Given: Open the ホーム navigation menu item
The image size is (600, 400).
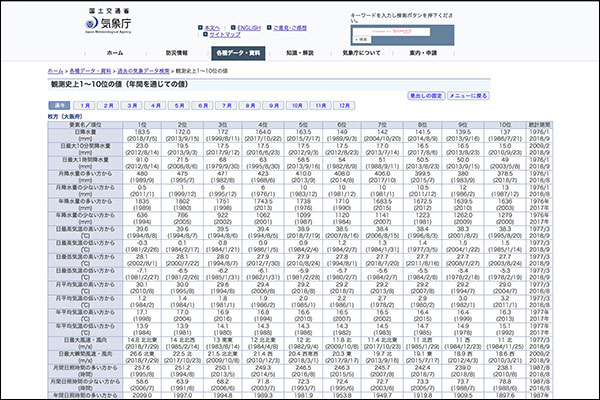Looking at the screenshot, I should pos(115,52).
